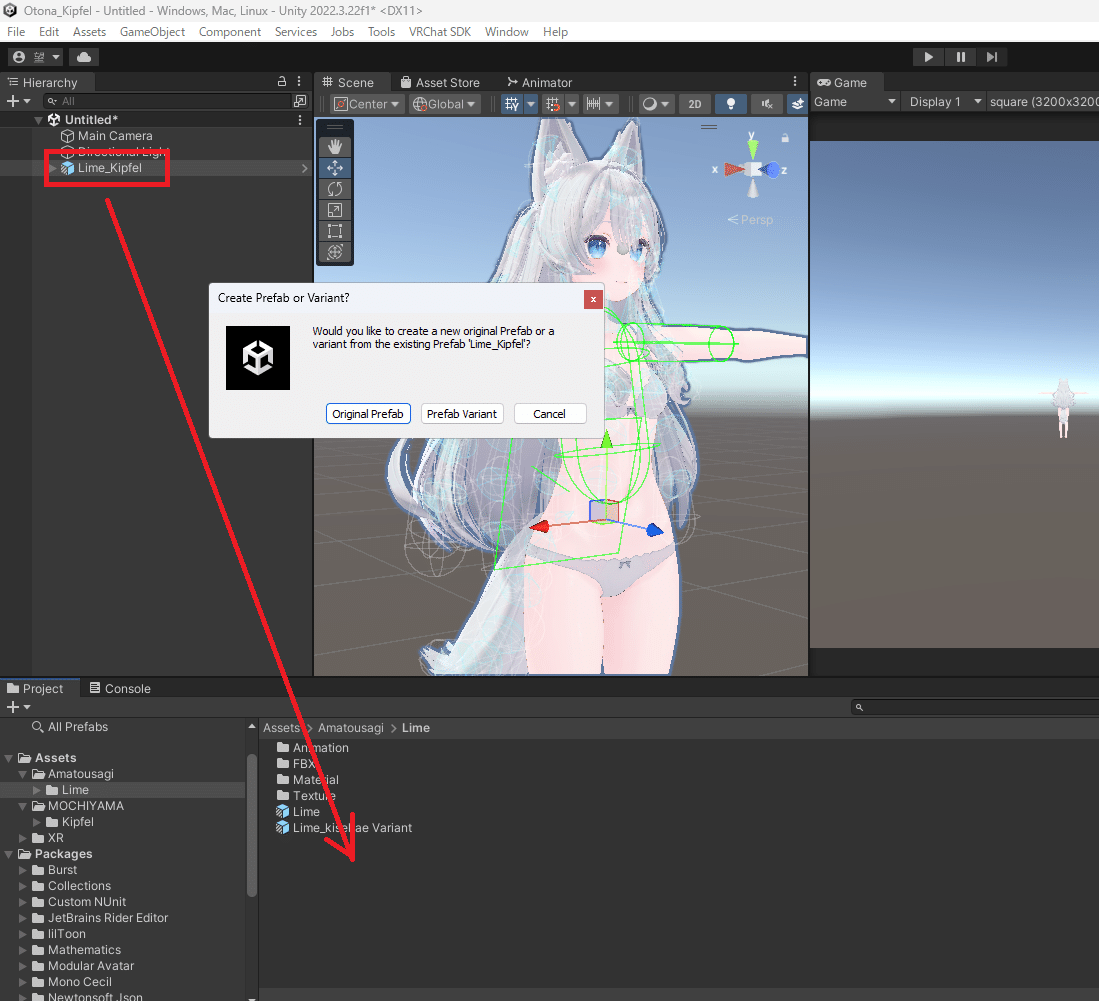Image resolution: width=1099 pixels, height=1001 pixels.
Task: Click the Original Prefab button in the dialog
Action: tap(369, 413)
